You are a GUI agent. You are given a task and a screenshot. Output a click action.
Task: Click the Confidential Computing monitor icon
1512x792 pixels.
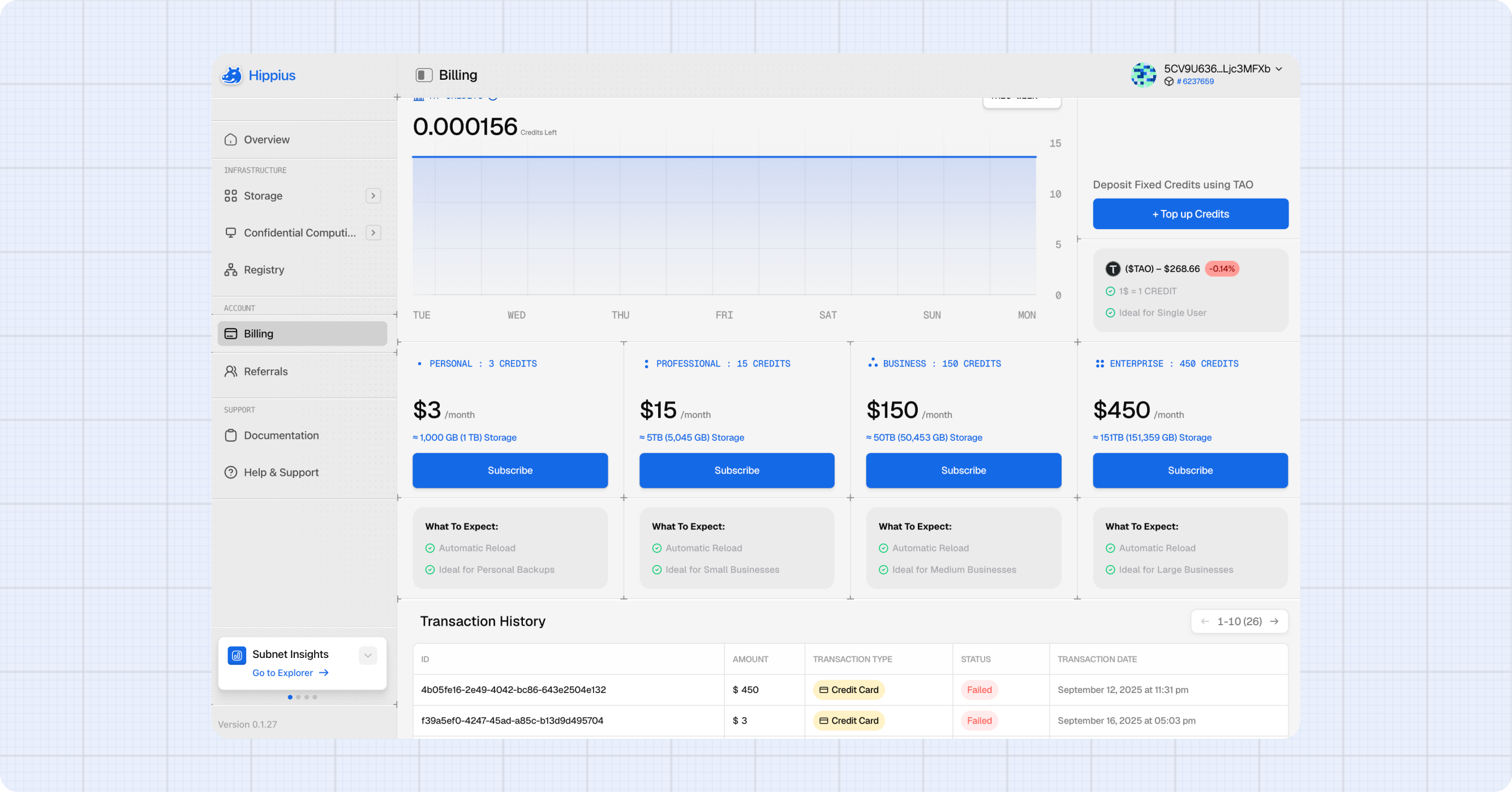231,233
